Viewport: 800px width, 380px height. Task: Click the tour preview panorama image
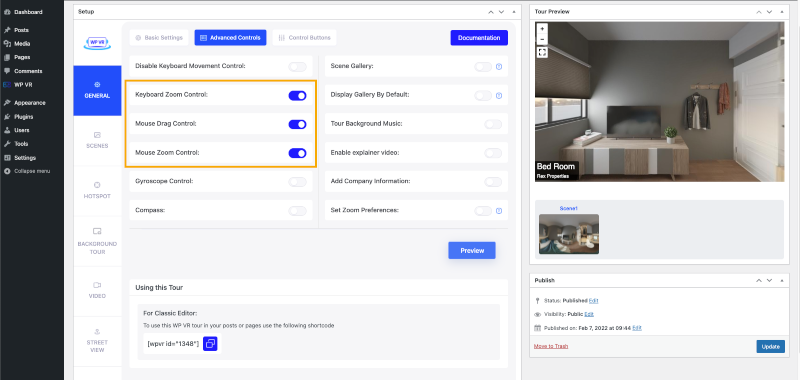point(659,102)
